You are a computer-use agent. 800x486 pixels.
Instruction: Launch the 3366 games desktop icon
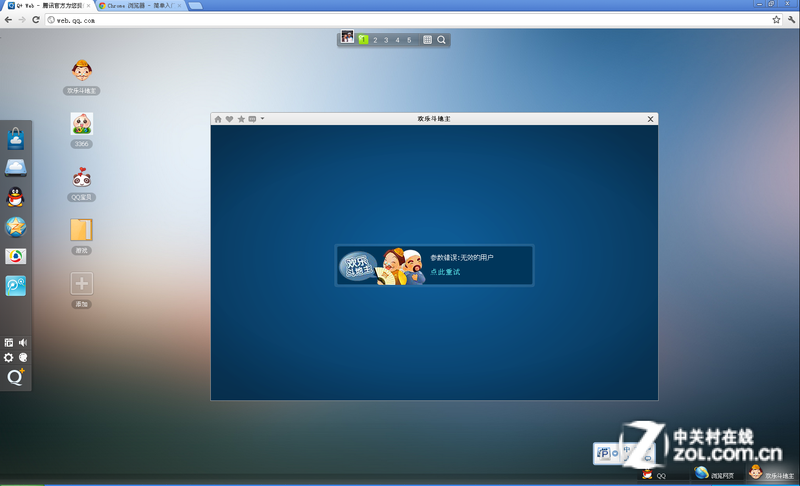[82, 124]
